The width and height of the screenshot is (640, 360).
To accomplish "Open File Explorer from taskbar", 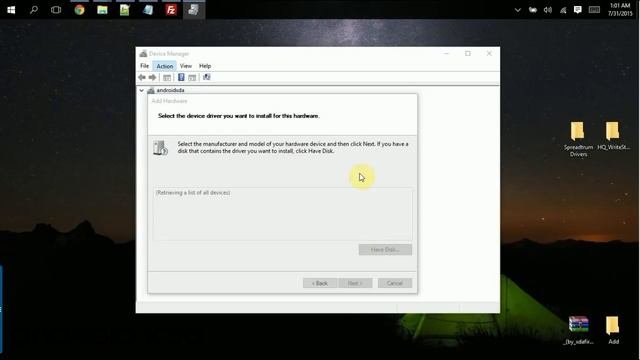I will point(102,10).
